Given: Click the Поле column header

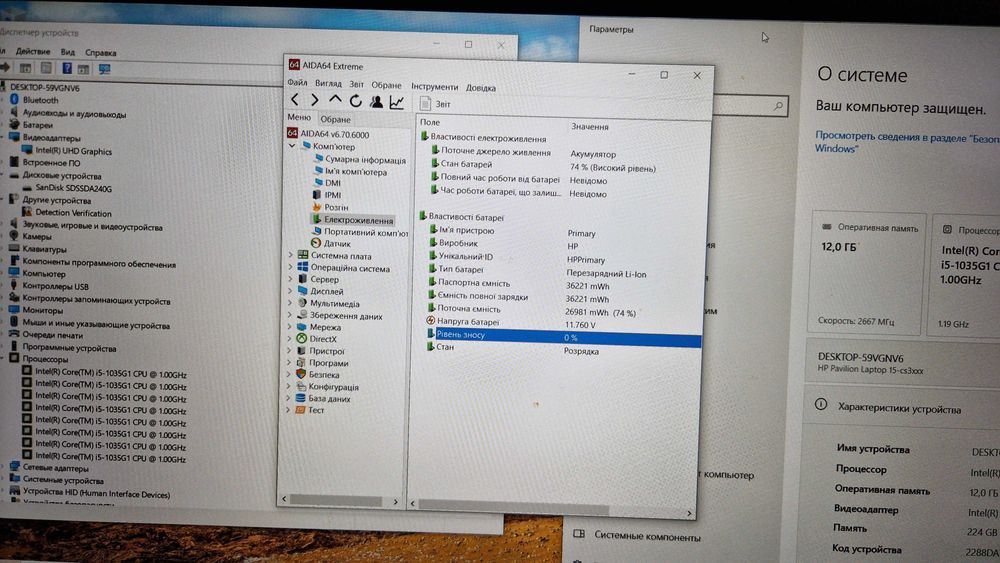Looking at the screenshot, I should point(430,122).
